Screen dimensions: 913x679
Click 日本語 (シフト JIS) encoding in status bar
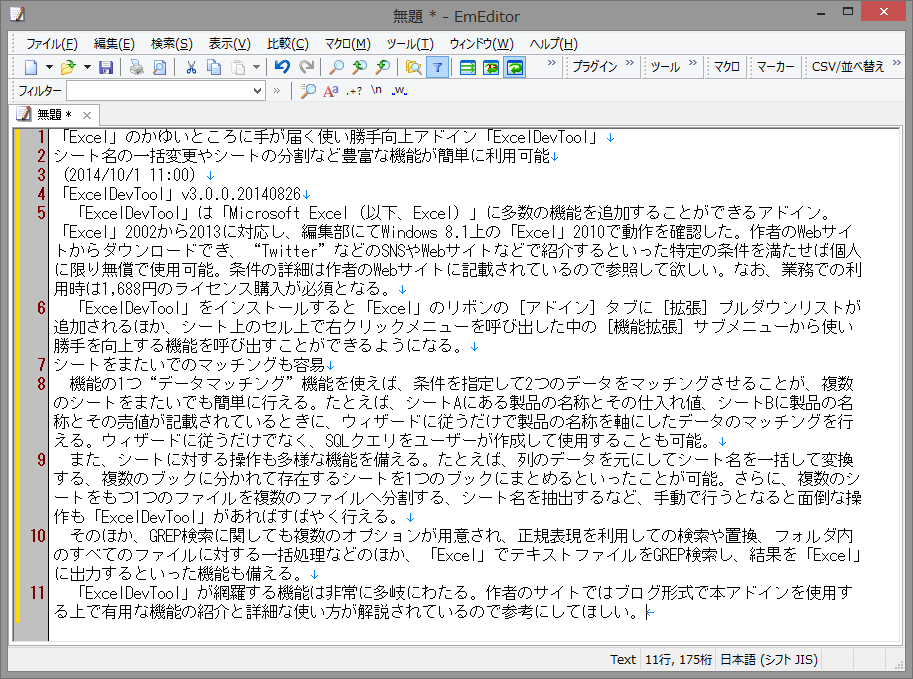pos(769,659)
